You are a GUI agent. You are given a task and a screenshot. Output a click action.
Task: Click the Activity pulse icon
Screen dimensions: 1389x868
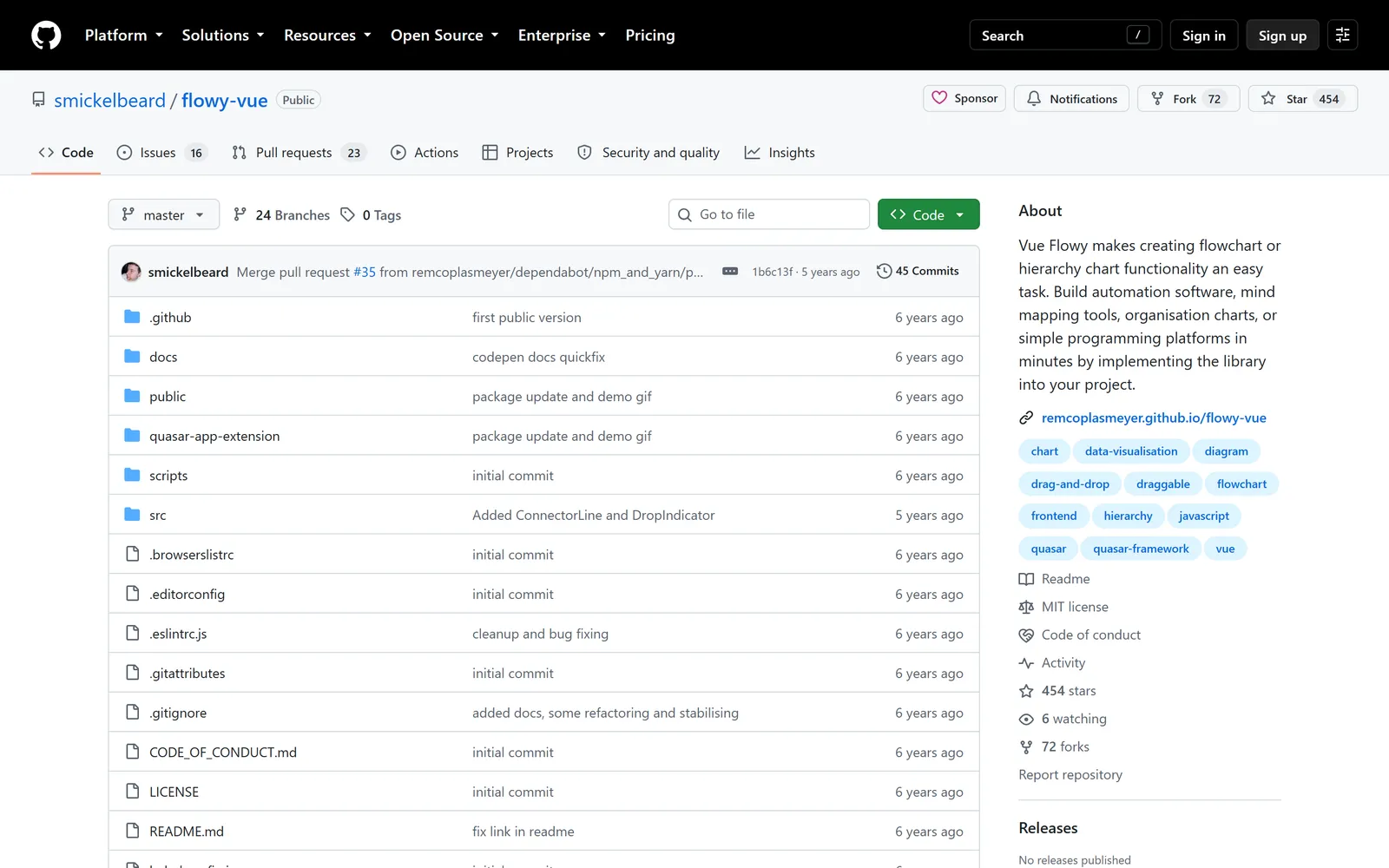tap(1026, 663)
